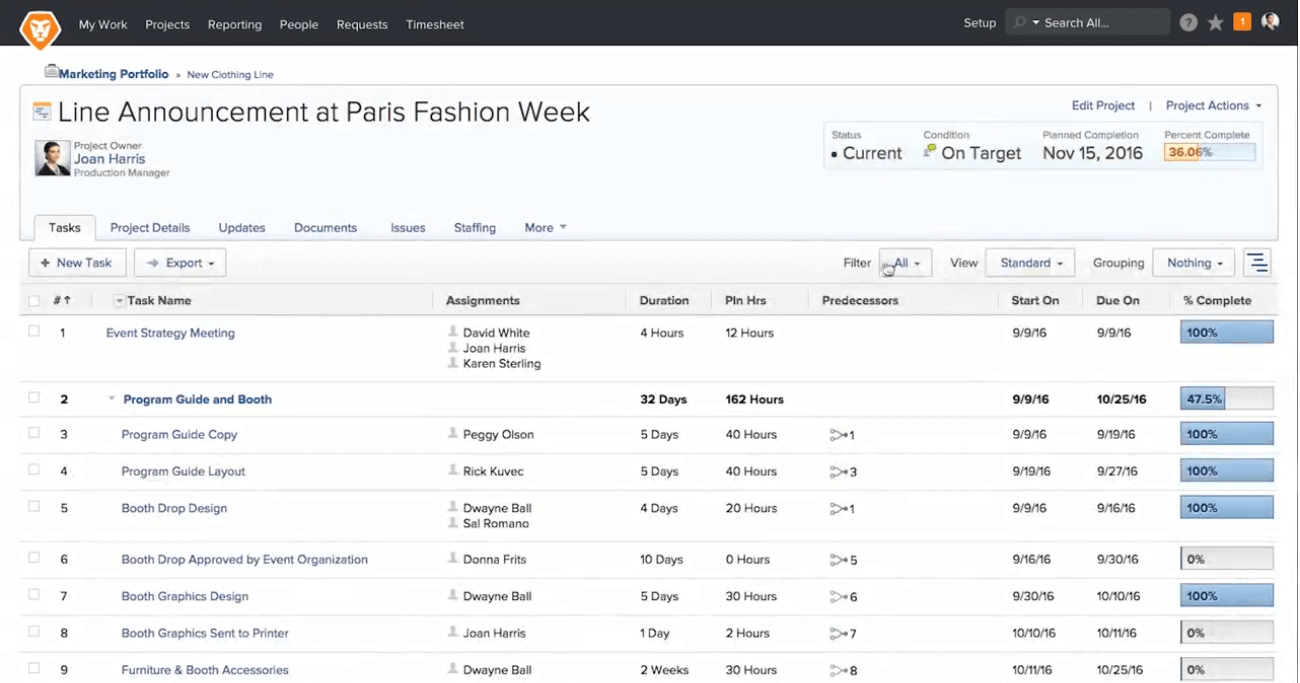Open the Filter All dropdown
The height and width of the screenshot is (683, 1300).
coord(905,263)
